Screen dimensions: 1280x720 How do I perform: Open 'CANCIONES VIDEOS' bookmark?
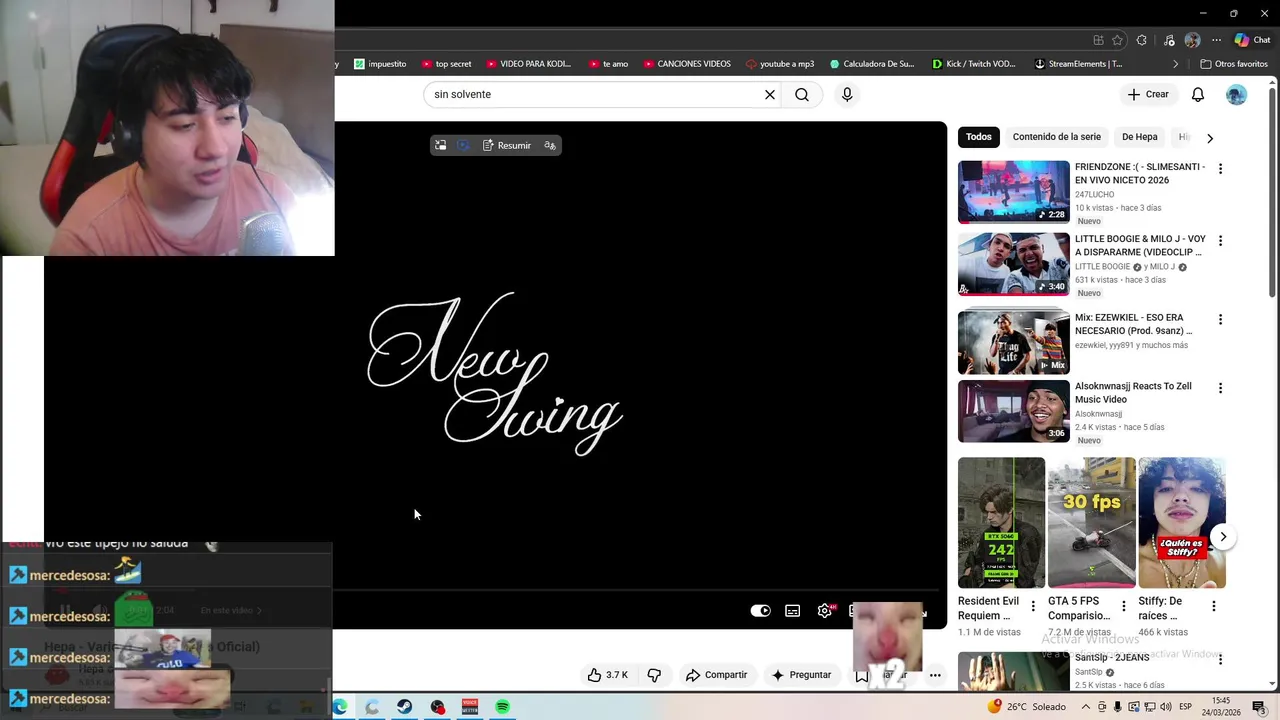point(687,64)
